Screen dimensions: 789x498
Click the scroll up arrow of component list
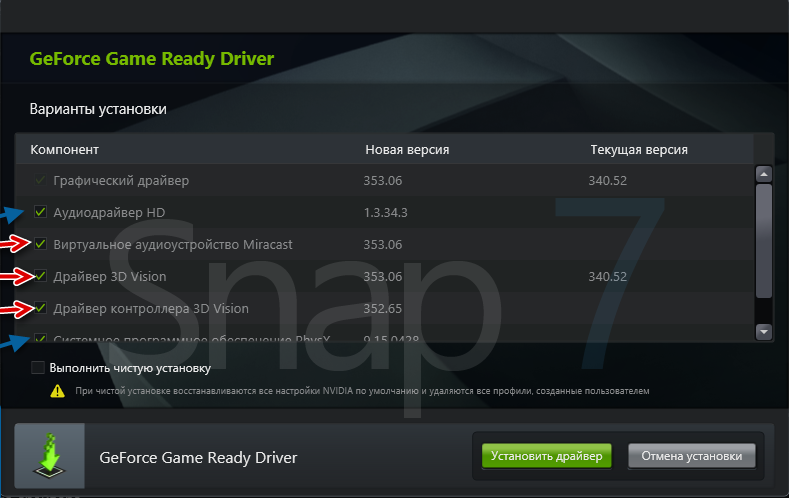pyautogui.click(x=764, y=174)
